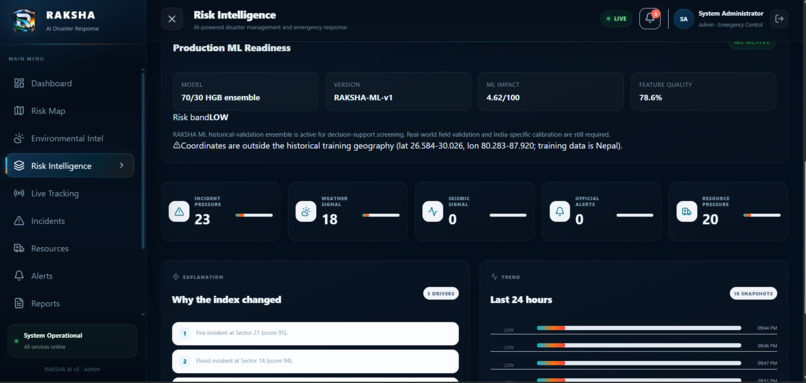Click the LIVE status badge
The height and width of the screenshot is (383, 806).
(616, 19)
